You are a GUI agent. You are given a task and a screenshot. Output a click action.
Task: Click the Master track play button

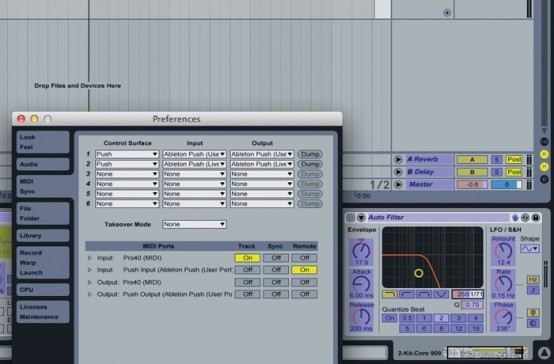click(398, 184)
